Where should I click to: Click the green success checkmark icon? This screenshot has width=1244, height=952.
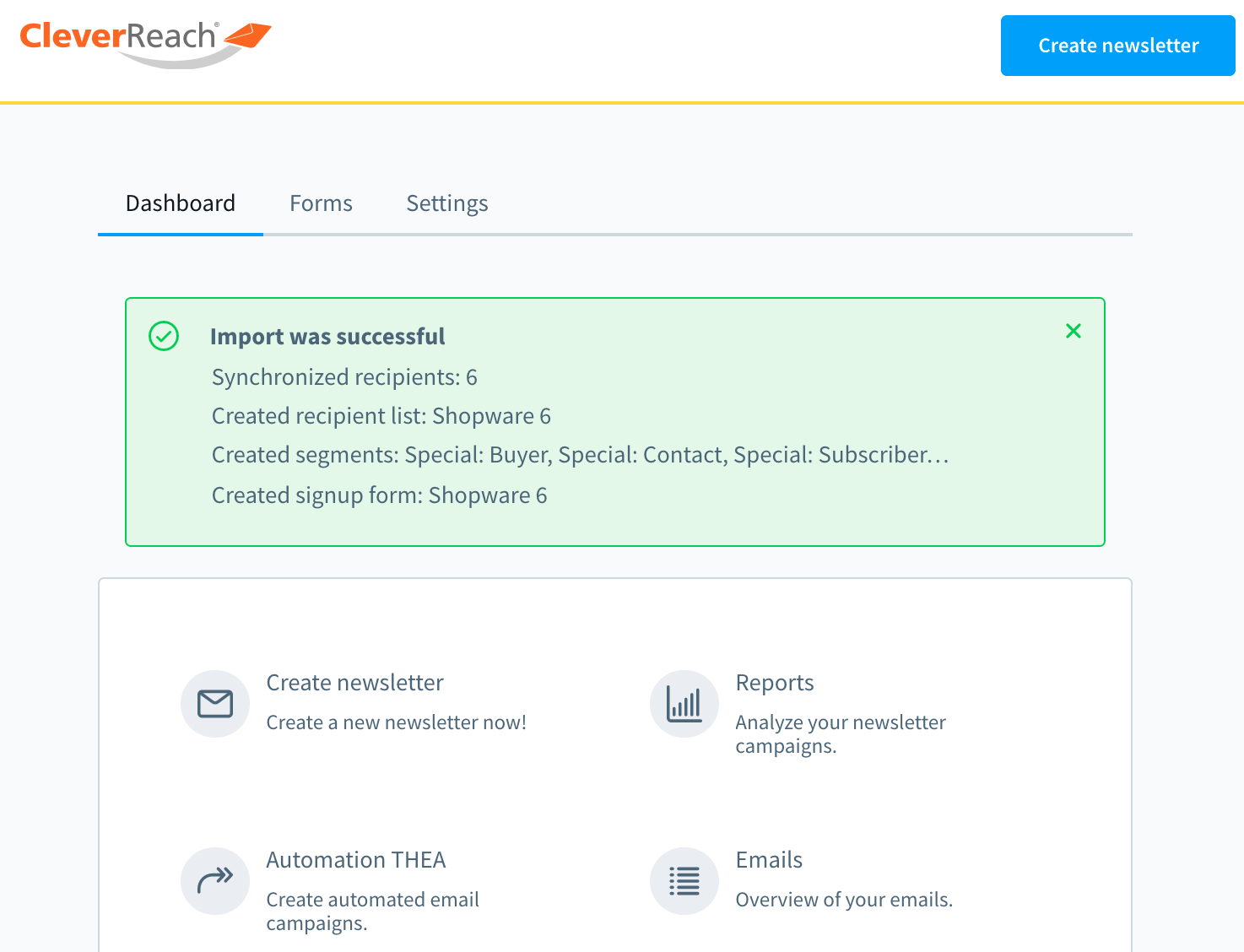(164, 336)
